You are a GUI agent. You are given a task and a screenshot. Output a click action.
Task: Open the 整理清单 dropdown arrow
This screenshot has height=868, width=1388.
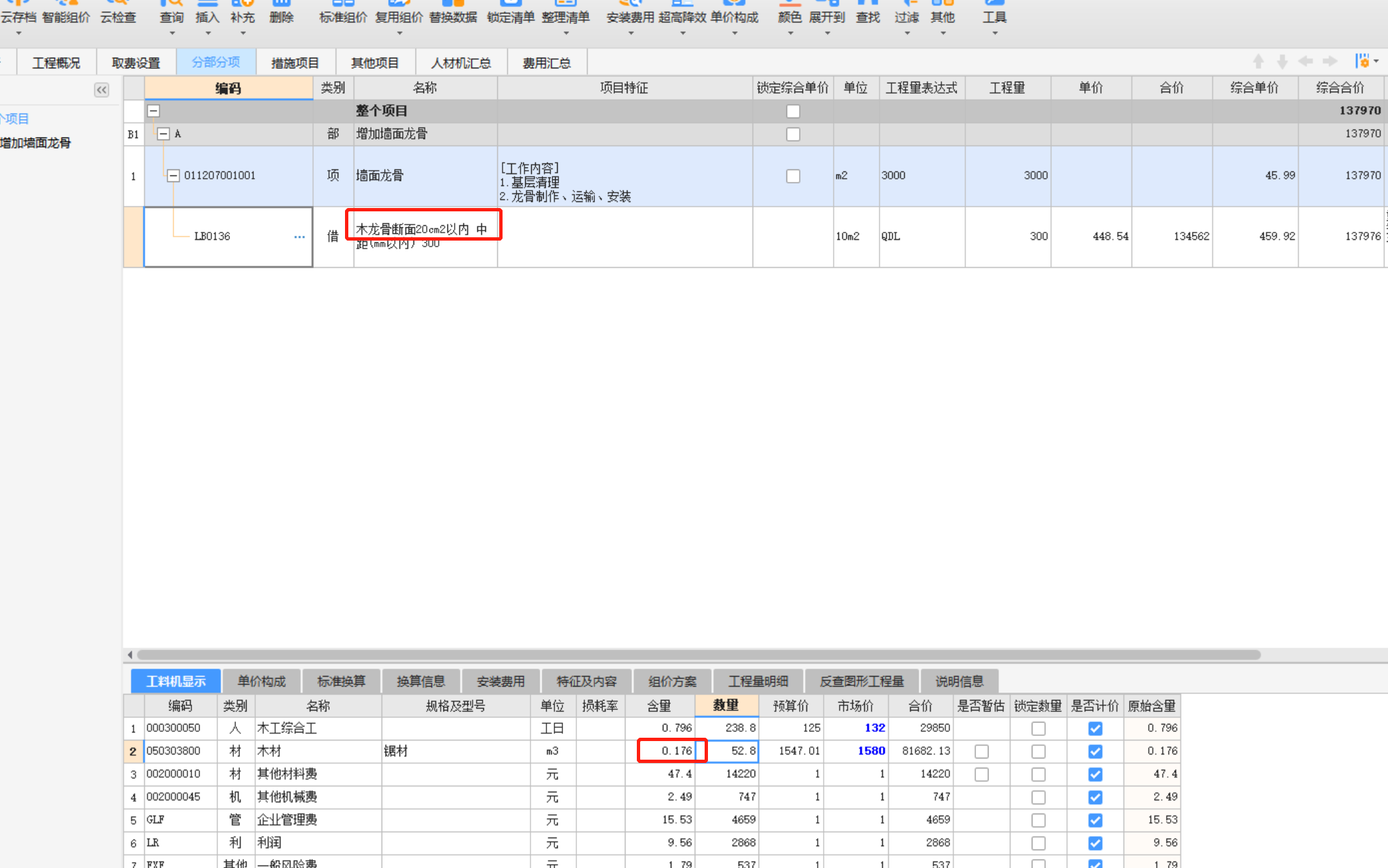[566, 33]
